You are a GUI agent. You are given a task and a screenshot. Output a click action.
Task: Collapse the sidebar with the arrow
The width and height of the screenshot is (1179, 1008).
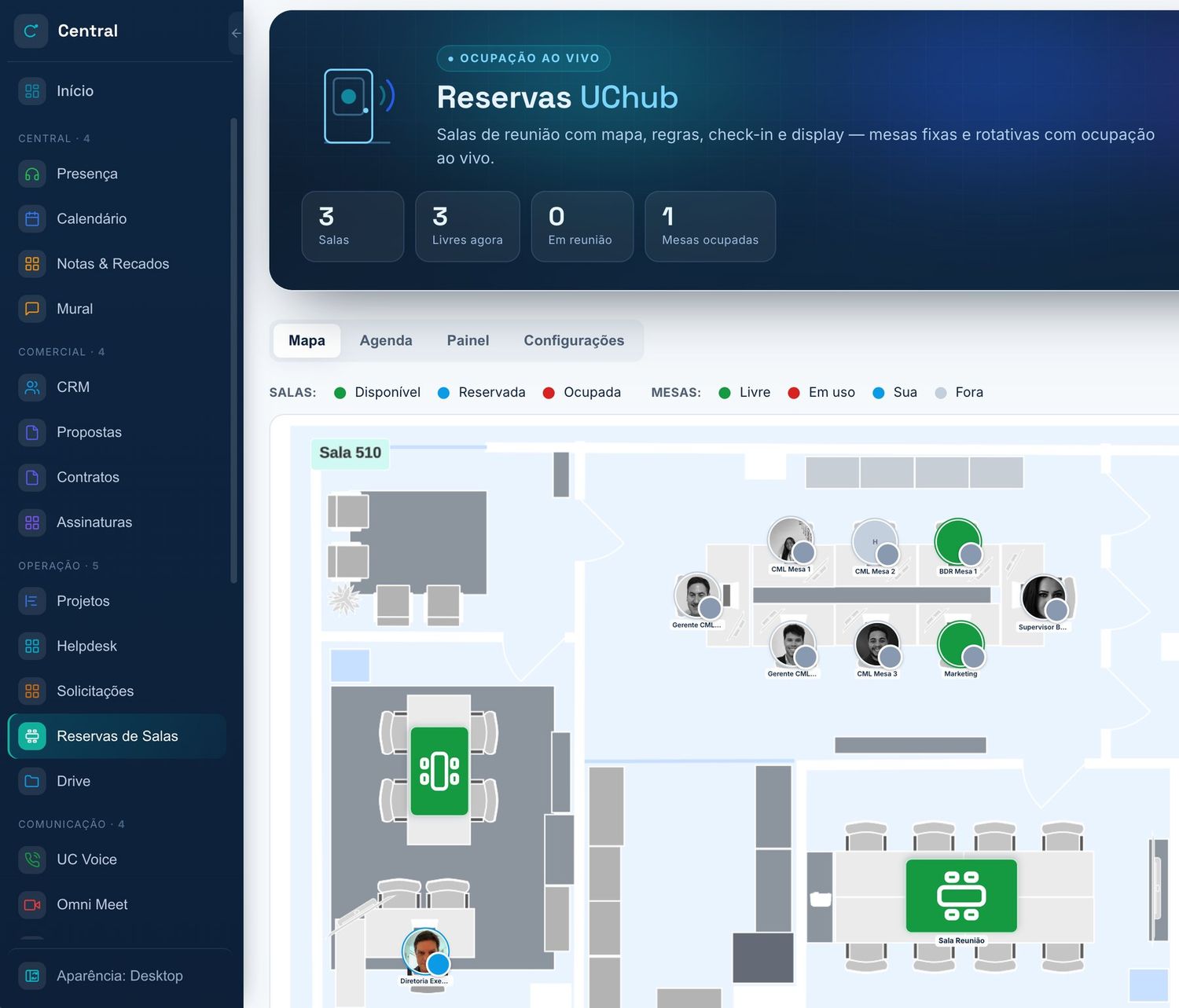point(236,33)
